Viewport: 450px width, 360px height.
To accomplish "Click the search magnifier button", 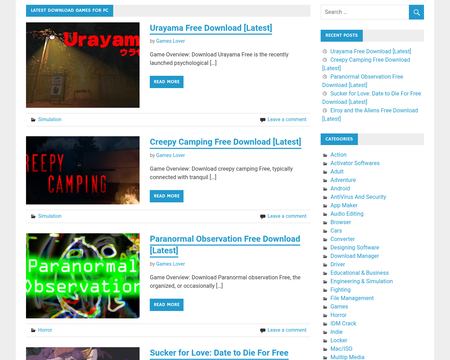I will (416, 12).
